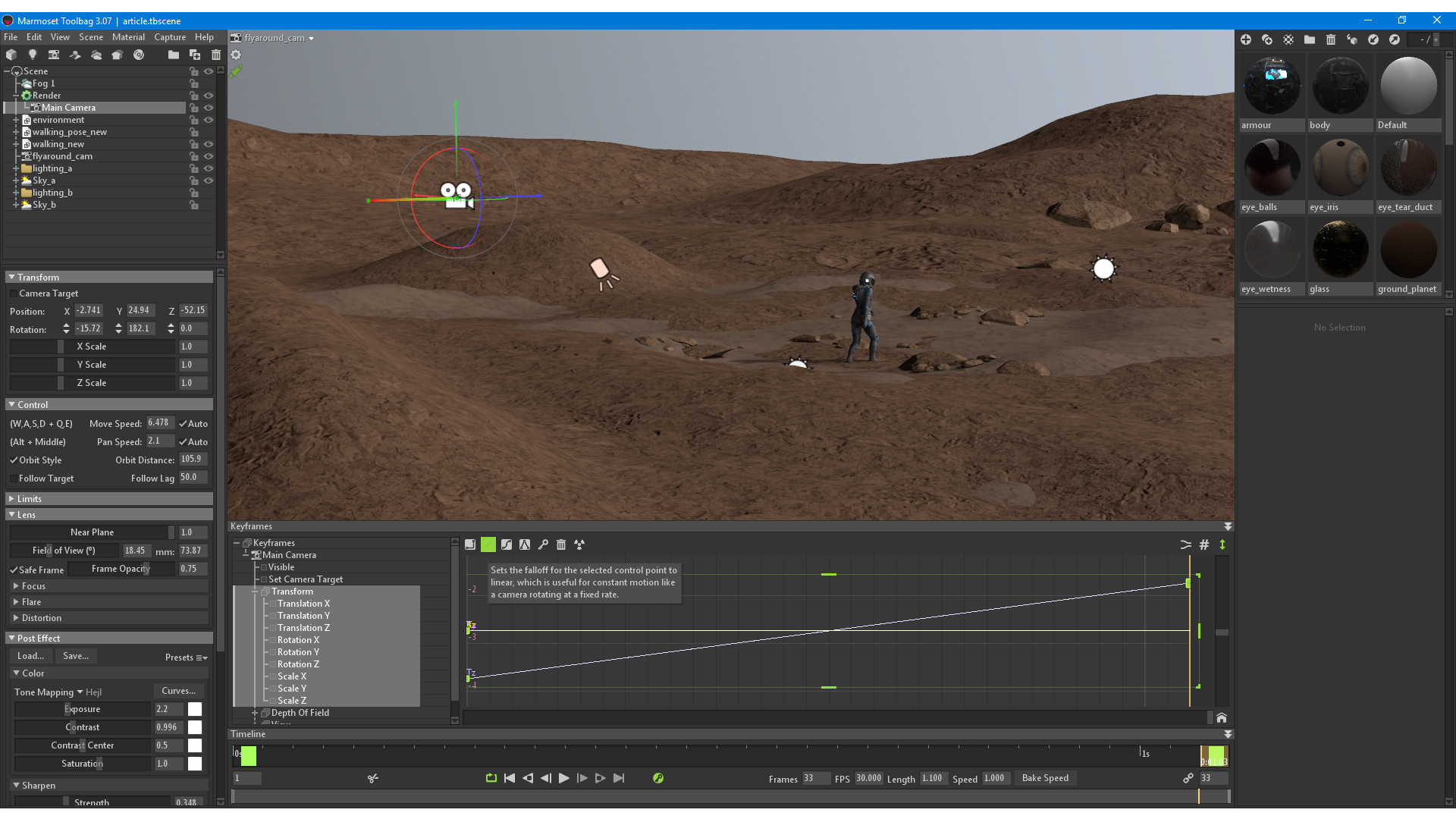
Task: Export material with outward arrow icon
Action: (1395, 39)
